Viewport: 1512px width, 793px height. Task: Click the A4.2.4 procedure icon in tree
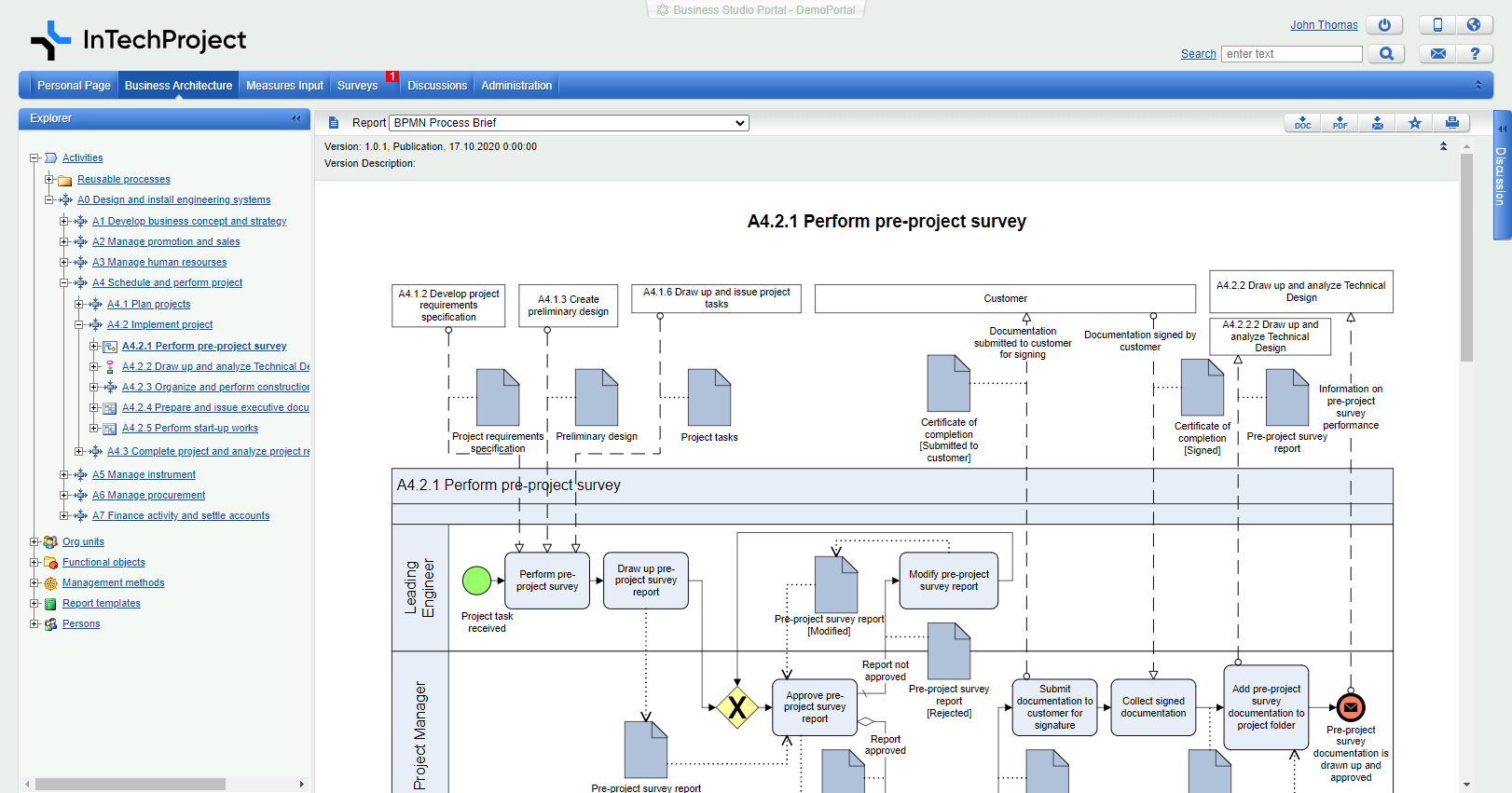[110, 408]
